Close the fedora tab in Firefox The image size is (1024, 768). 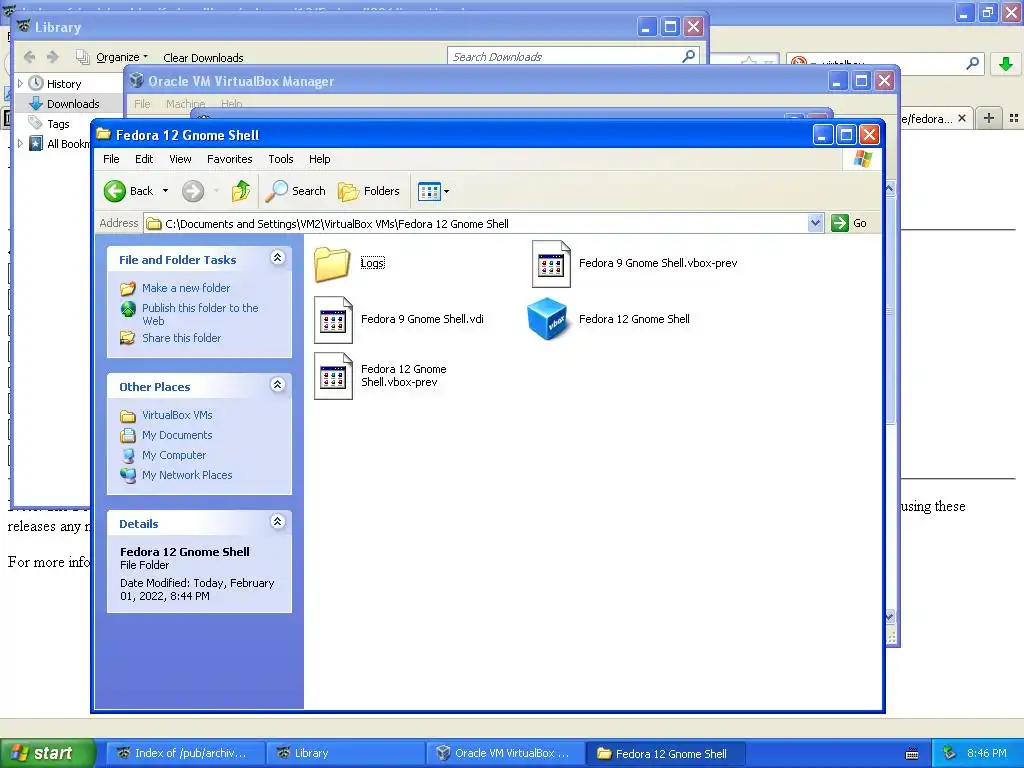coord(961,118)
